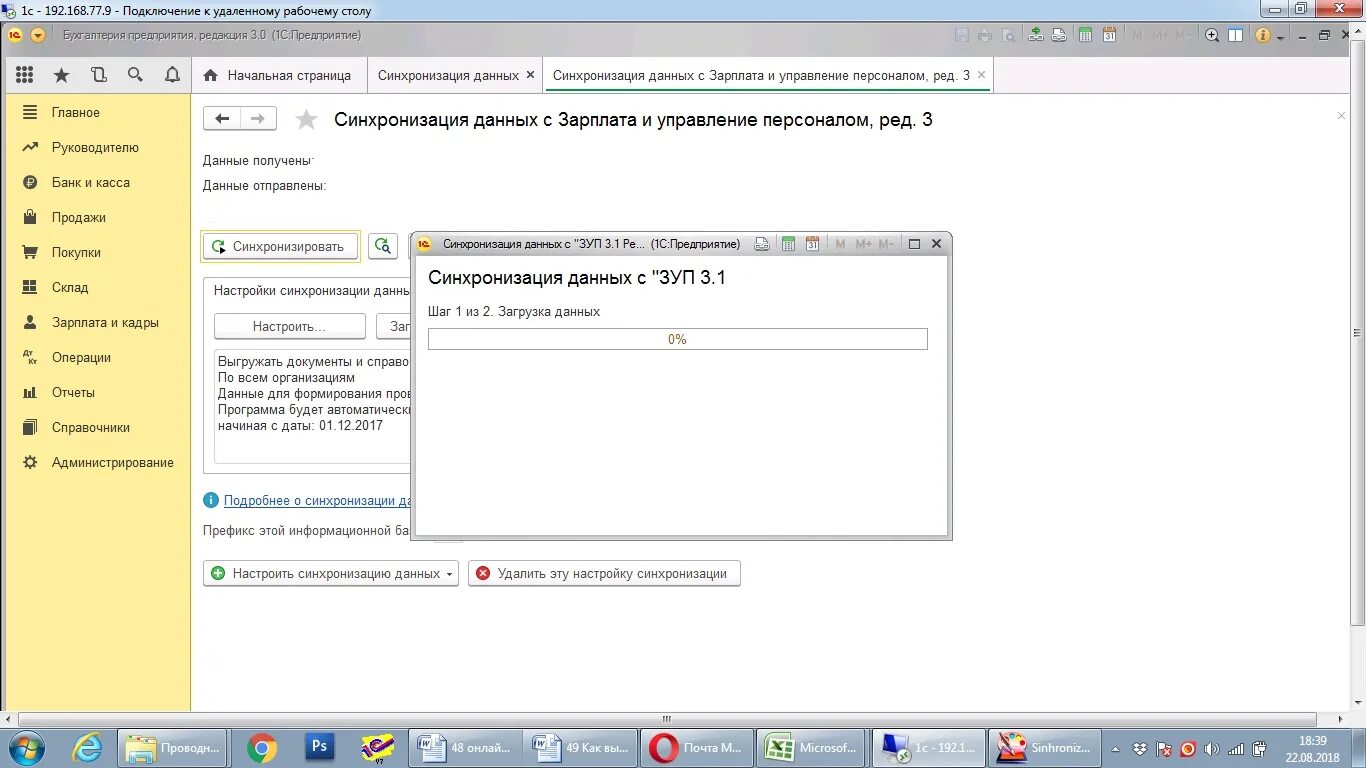Image resolution: width=1366 pixels, height=768 pixels.
Task: Maximize the sync dialog window
Action: [x=914, y=244]
